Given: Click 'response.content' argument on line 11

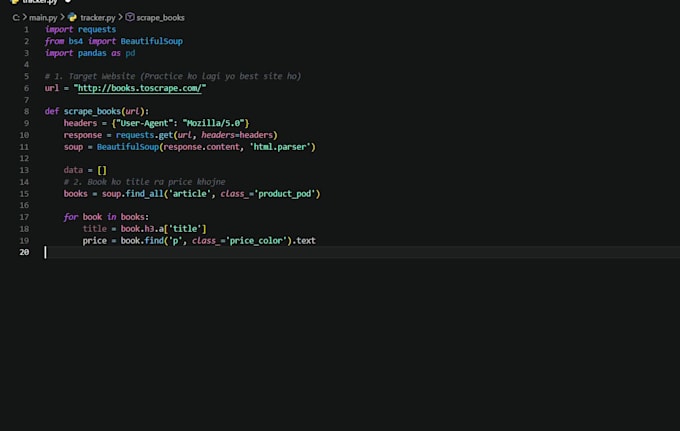Looking at the screenshot, I should click(201, 147).
